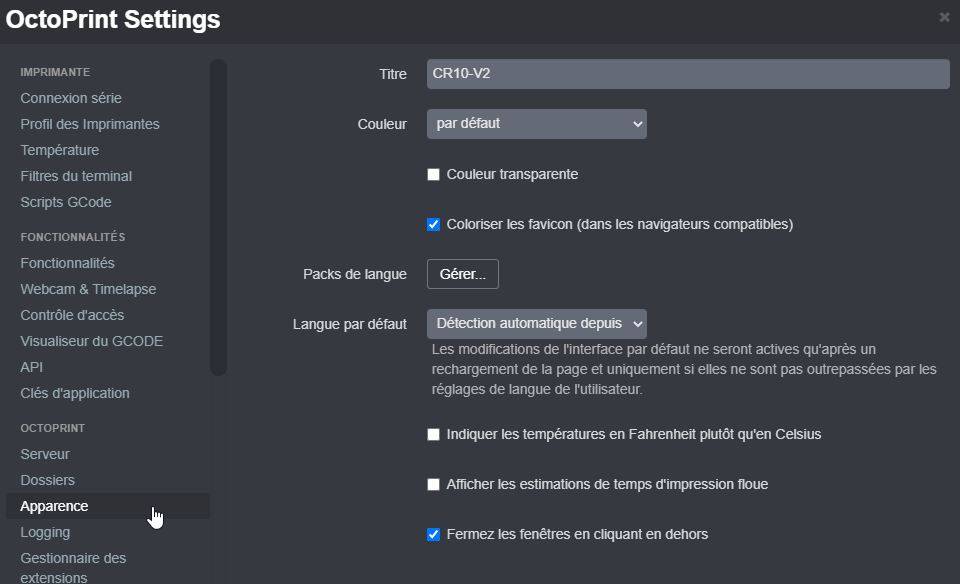Open Logging settings

click(45, 533)
